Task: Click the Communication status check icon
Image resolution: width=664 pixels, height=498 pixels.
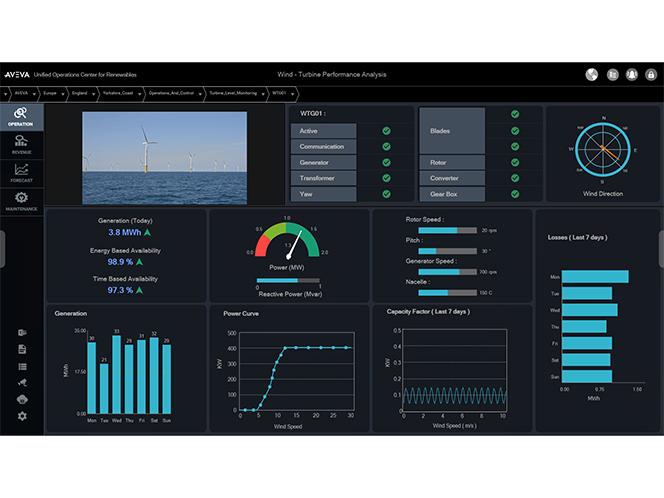Action: tap(386, 147)
